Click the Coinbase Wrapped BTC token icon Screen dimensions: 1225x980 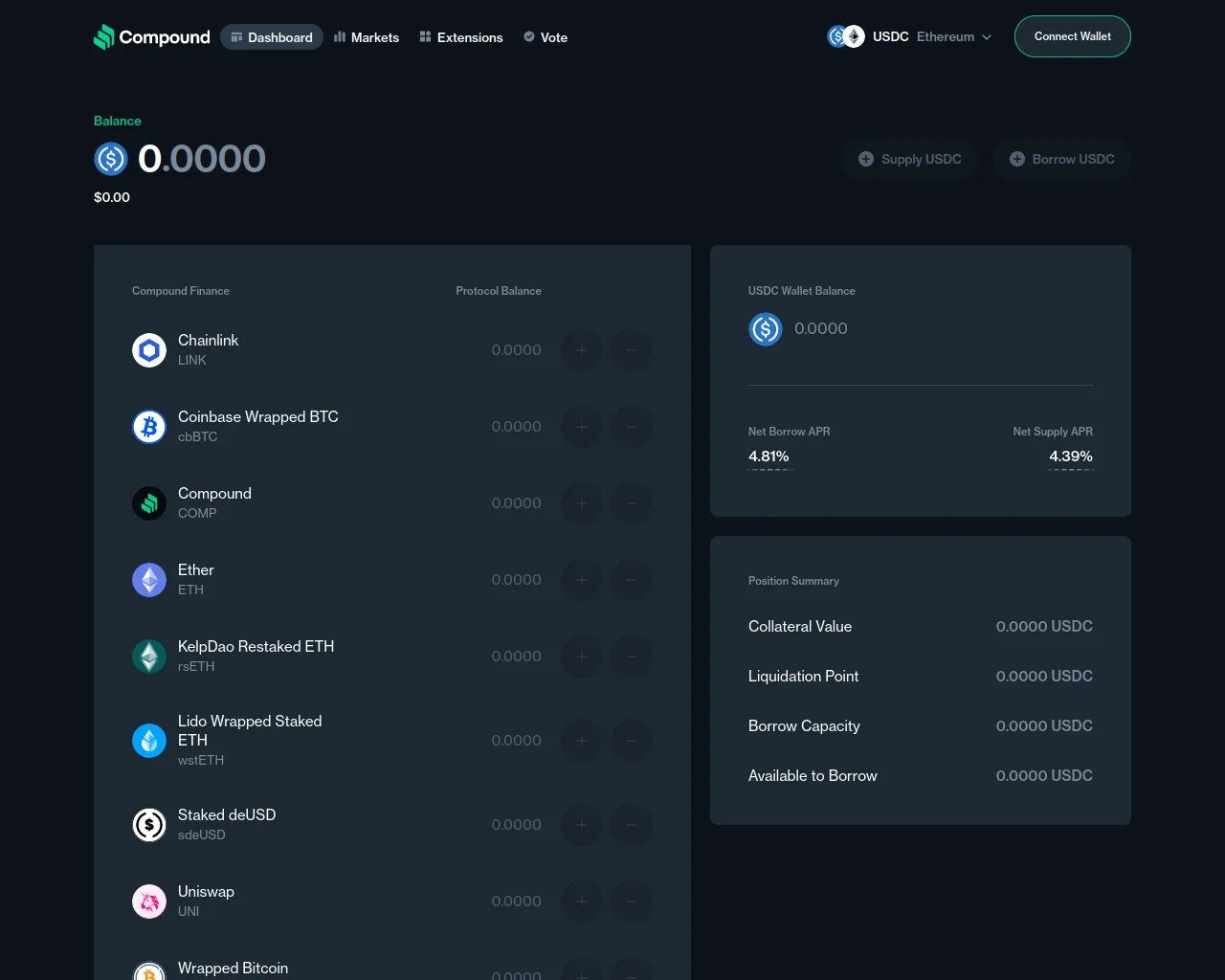149,427
